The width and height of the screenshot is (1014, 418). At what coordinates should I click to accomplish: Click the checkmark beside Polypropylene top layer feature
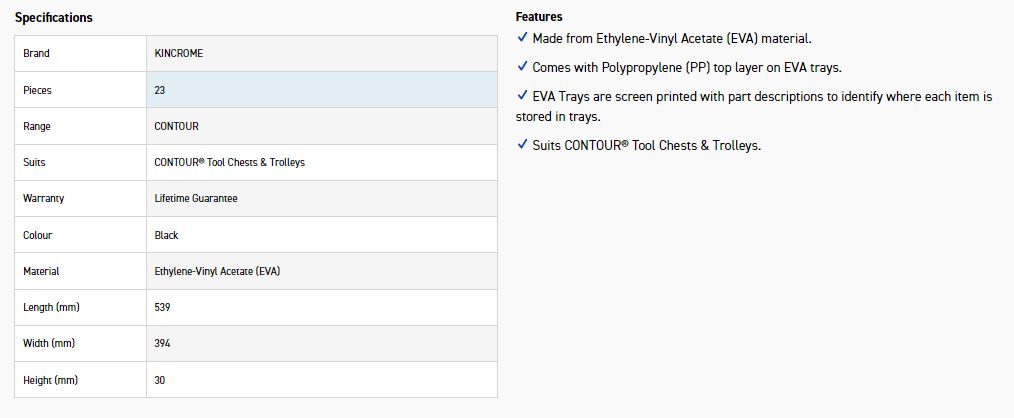click(523, 67)
